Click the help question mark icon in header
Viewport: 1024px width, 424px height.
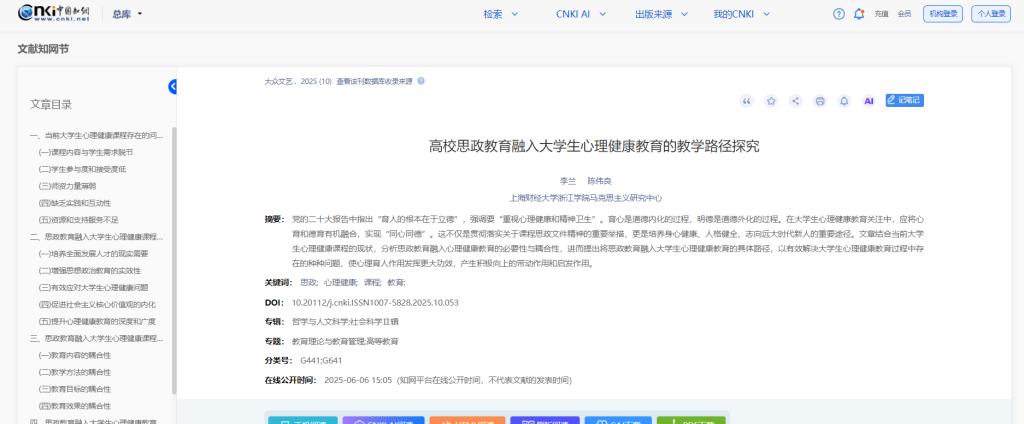[x=839, y=14]
